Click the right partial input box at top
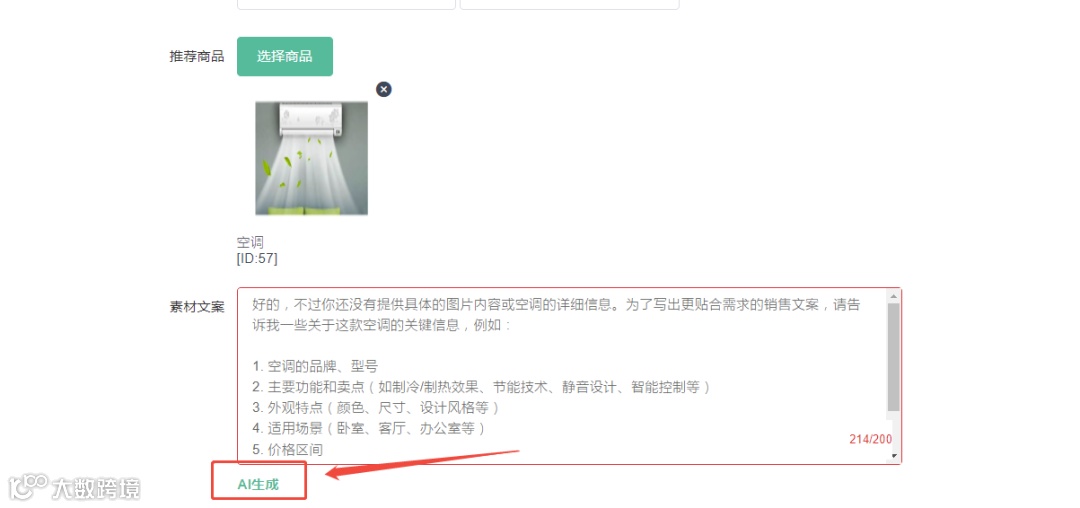The height and width of the screenshot is (508, 1080). point(570,4)
